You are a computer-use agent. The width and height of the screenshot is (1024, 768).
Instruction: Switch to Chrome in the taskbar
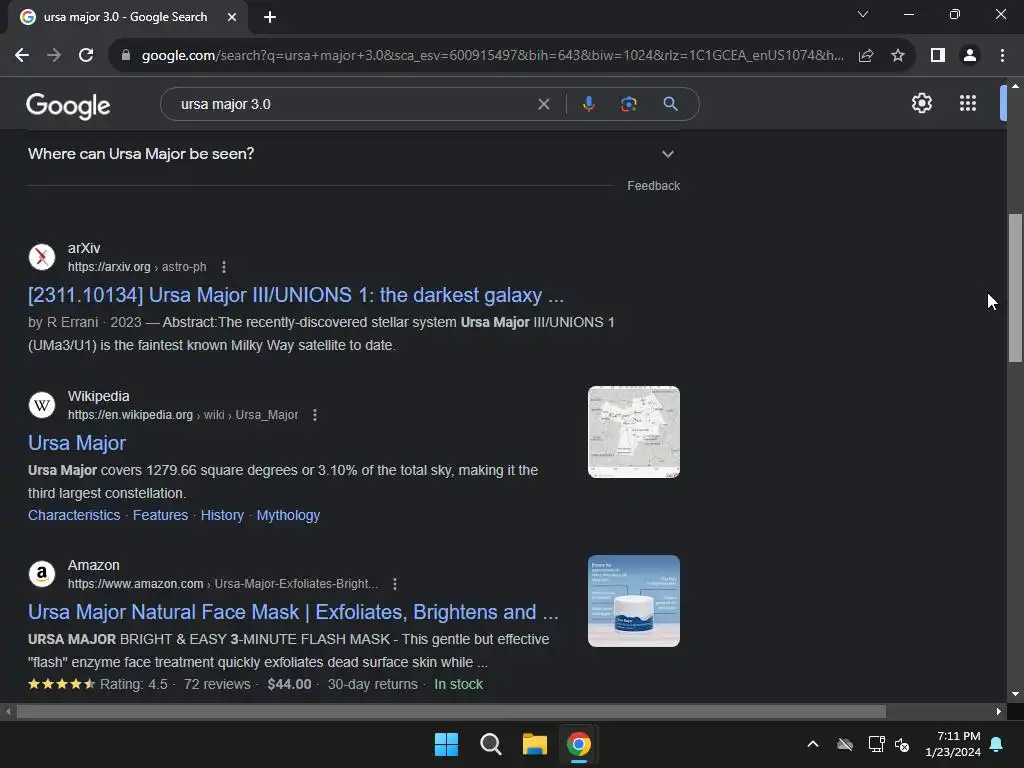(579, 744)
